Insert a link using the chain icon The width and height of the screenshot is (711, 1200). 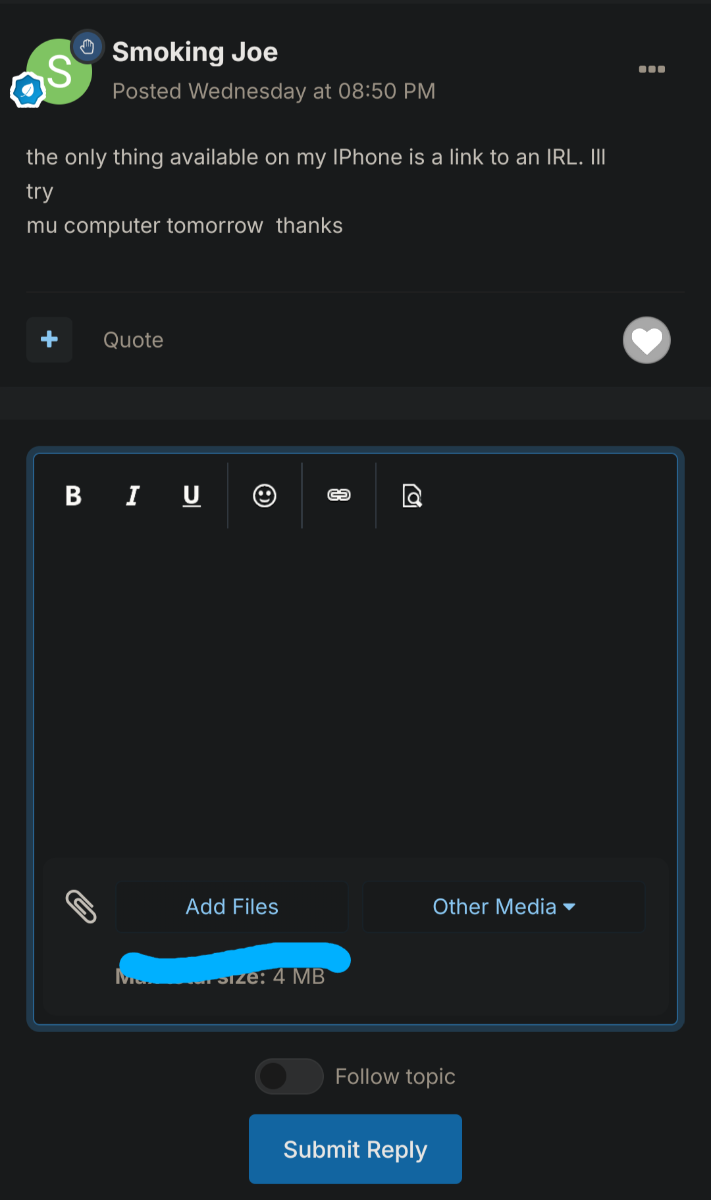pos(339,495)
